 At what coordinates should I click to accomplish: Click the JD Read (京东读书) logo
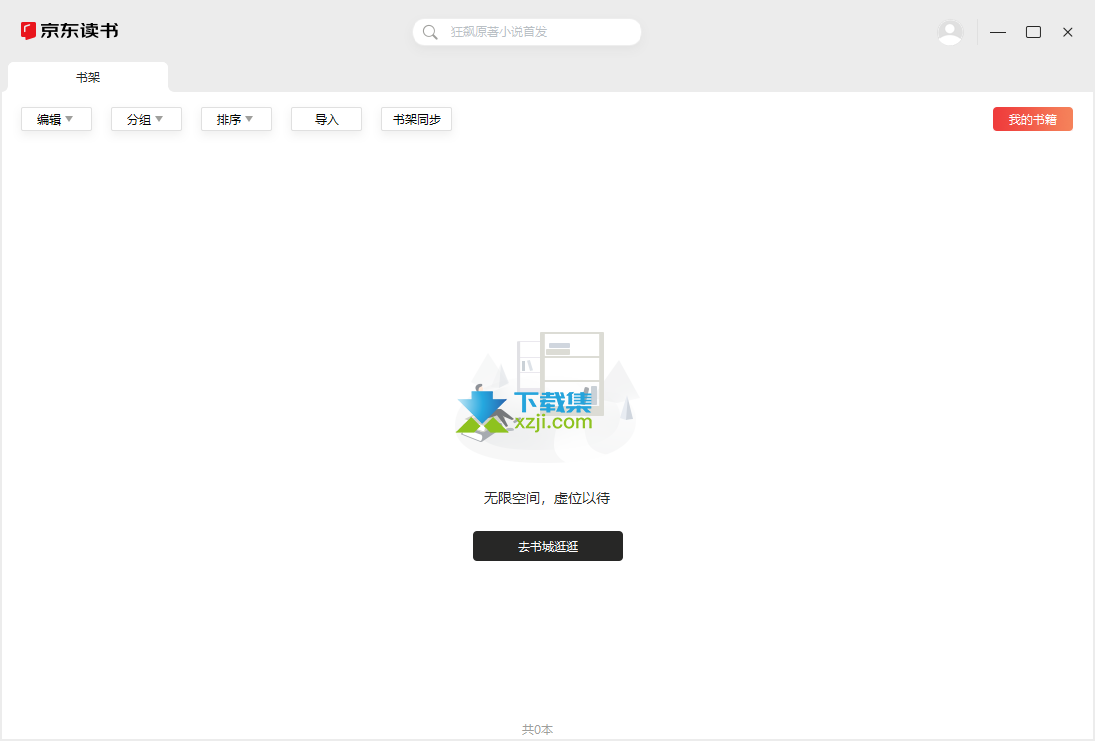point(69,31)
